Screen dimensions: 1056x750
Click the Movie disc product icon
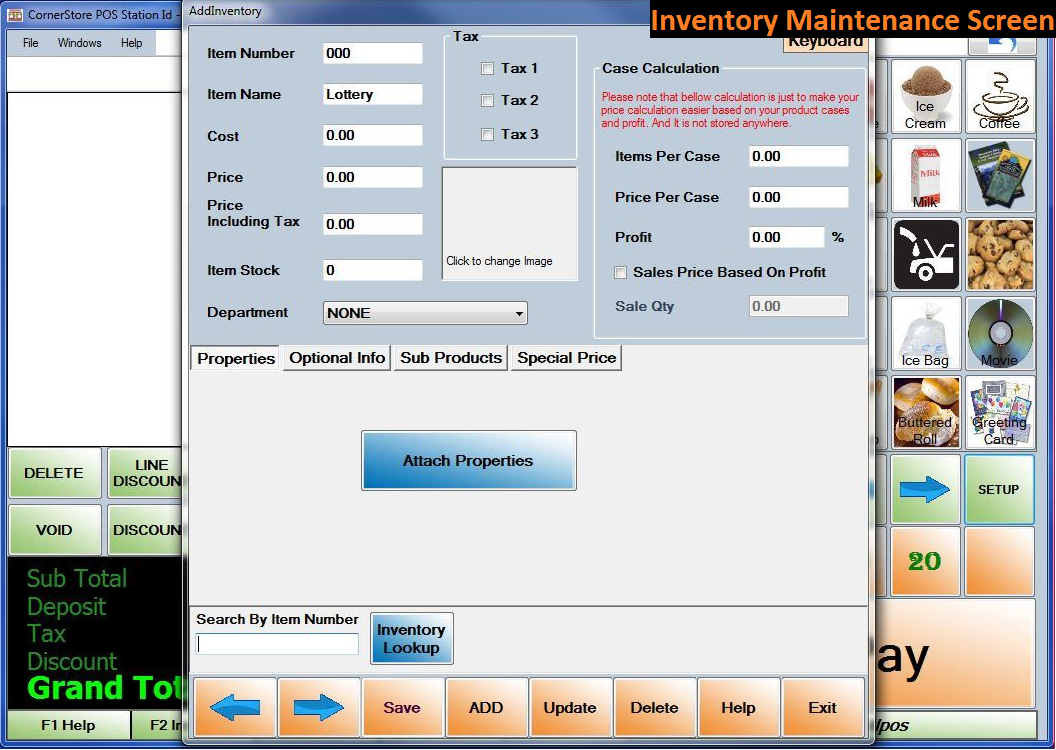(999, 334)
